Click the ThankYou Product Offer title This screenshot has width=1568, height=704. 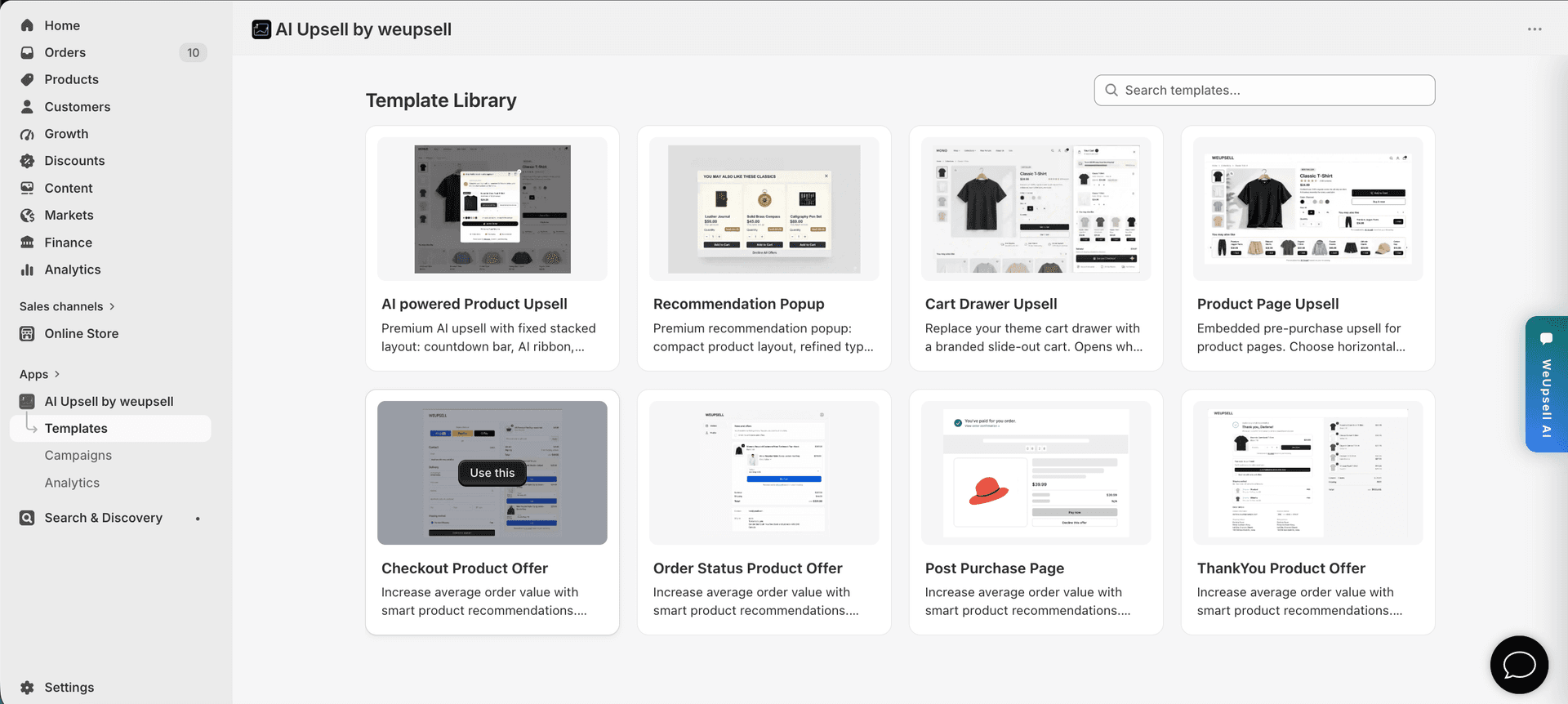point(1281,568)
